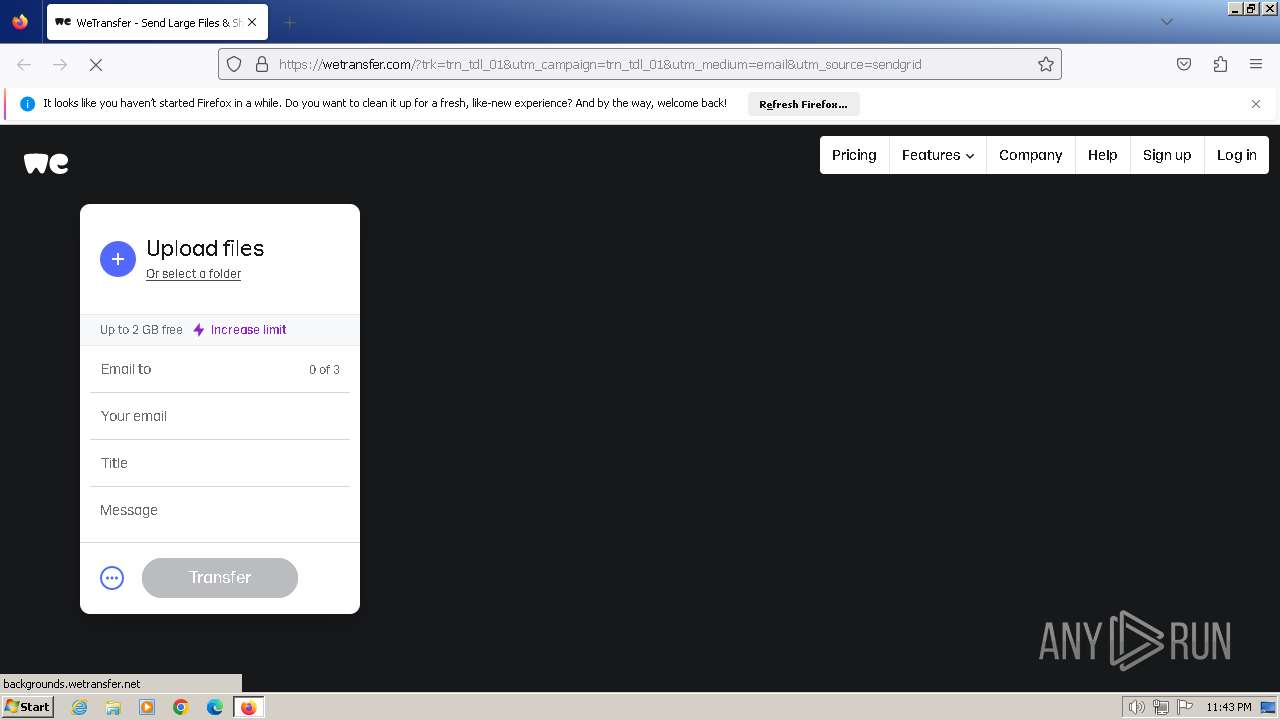Close the WeTransfer browser tab
This screenshot has width=1280, height=720.
click(x=252, y=22)
